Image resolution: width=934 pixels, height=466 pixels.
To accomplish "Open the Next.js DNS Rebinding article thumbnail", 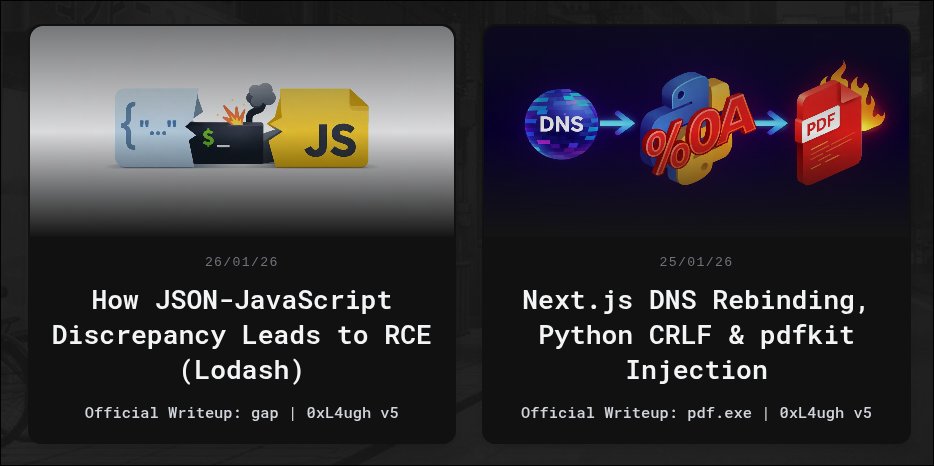I will [x=696, y=131].
